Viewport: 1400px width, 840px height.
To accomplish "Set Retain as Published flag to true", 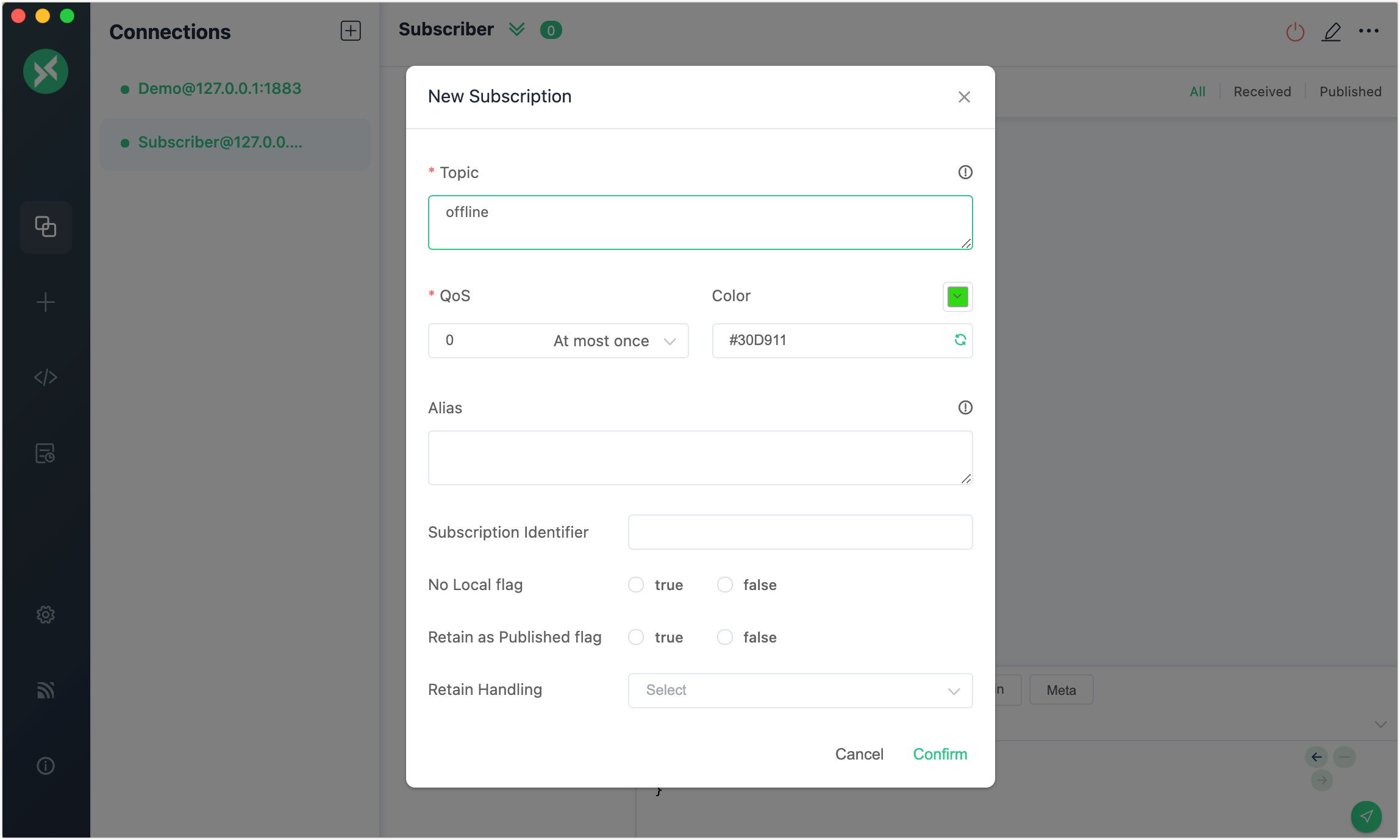I will point(636,637).
